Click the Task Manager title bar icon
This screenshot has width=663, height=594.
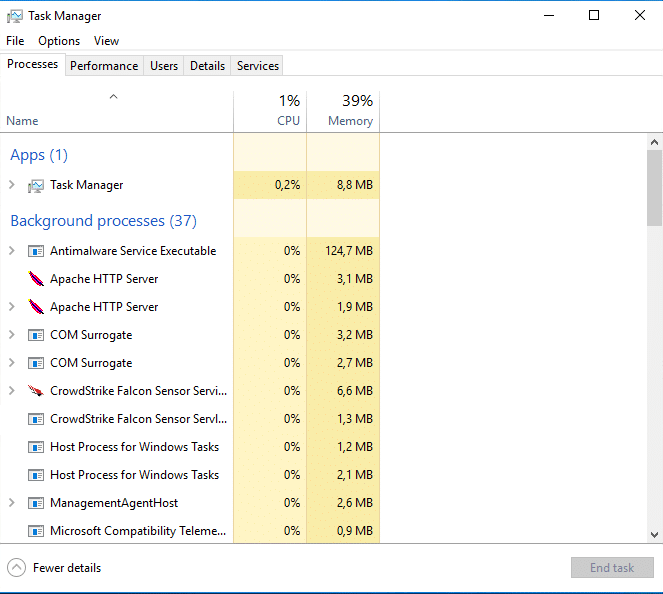pos(14,16)
